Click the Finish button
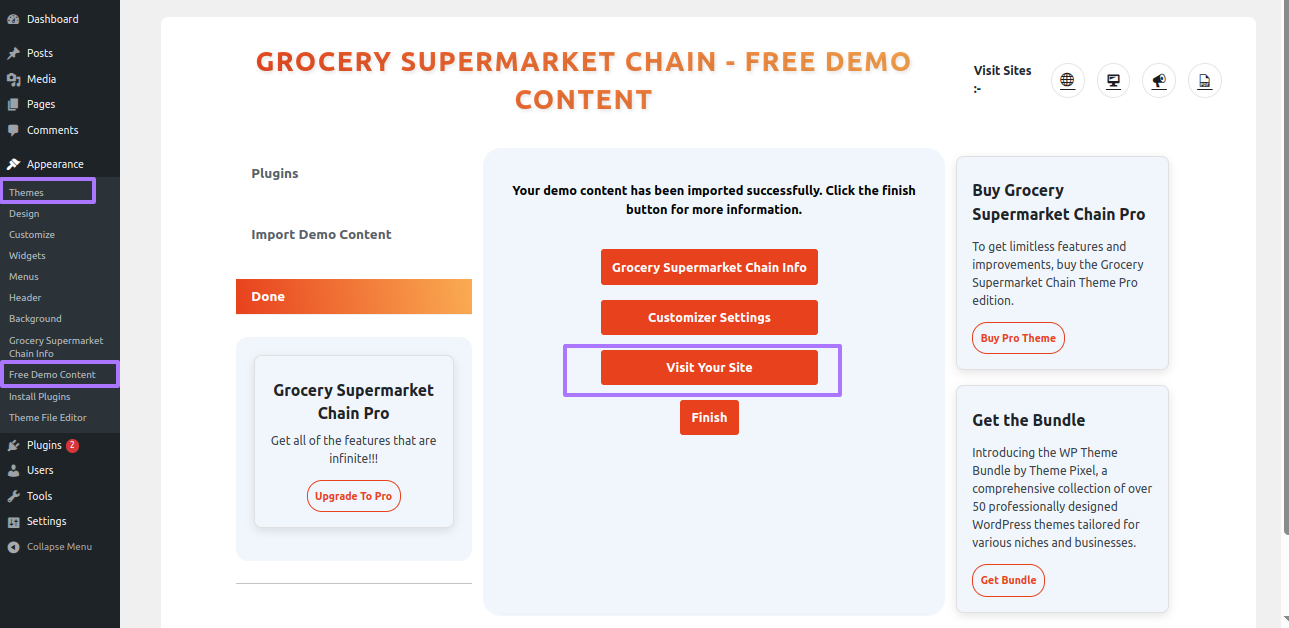The image size is (1289, 628). tap(709, 417)
